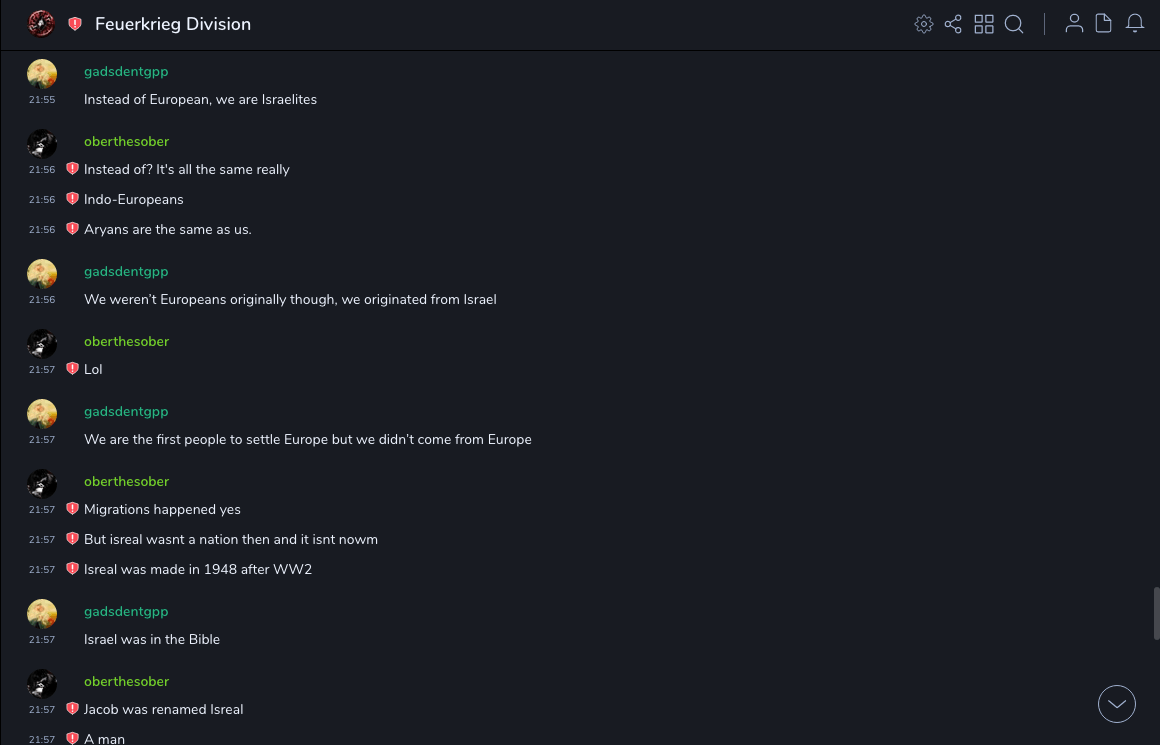Open the grid view icon
The height and width of the screenshot is (745, 1160).
[984, 24]
